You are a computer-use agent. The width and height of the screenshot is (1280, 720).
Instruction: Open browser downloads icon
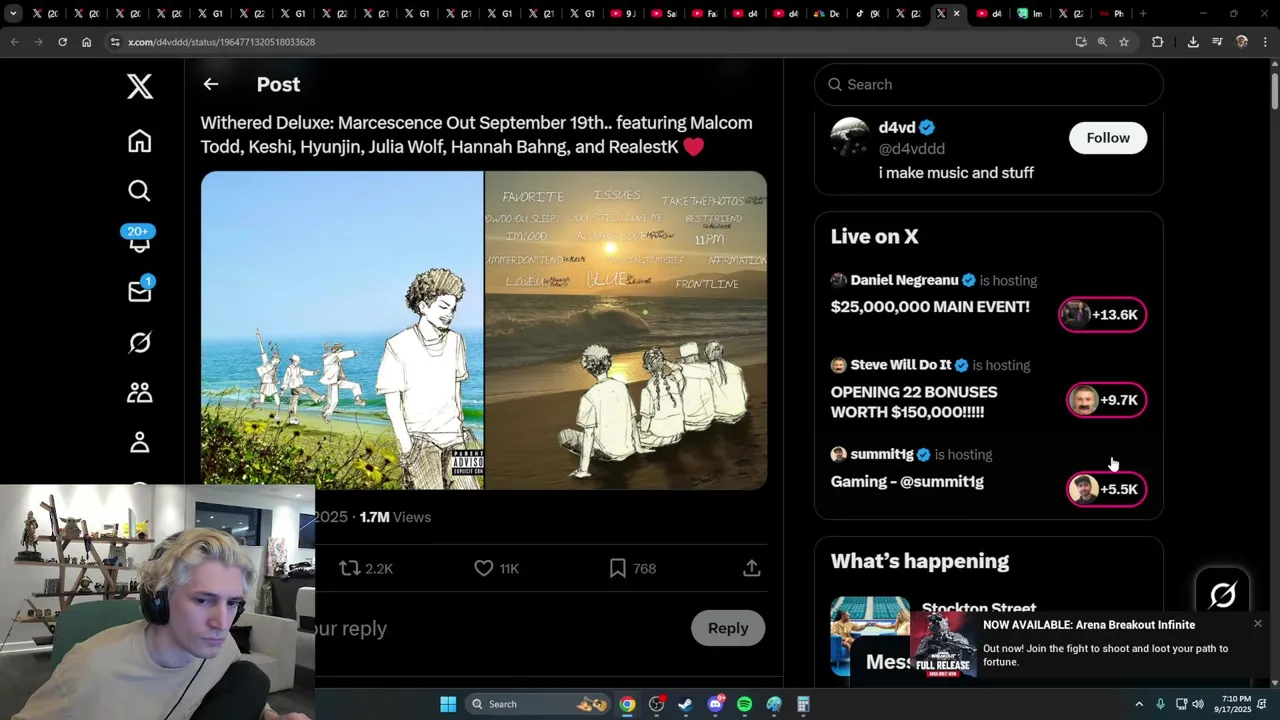click(x=1193, y=42)
